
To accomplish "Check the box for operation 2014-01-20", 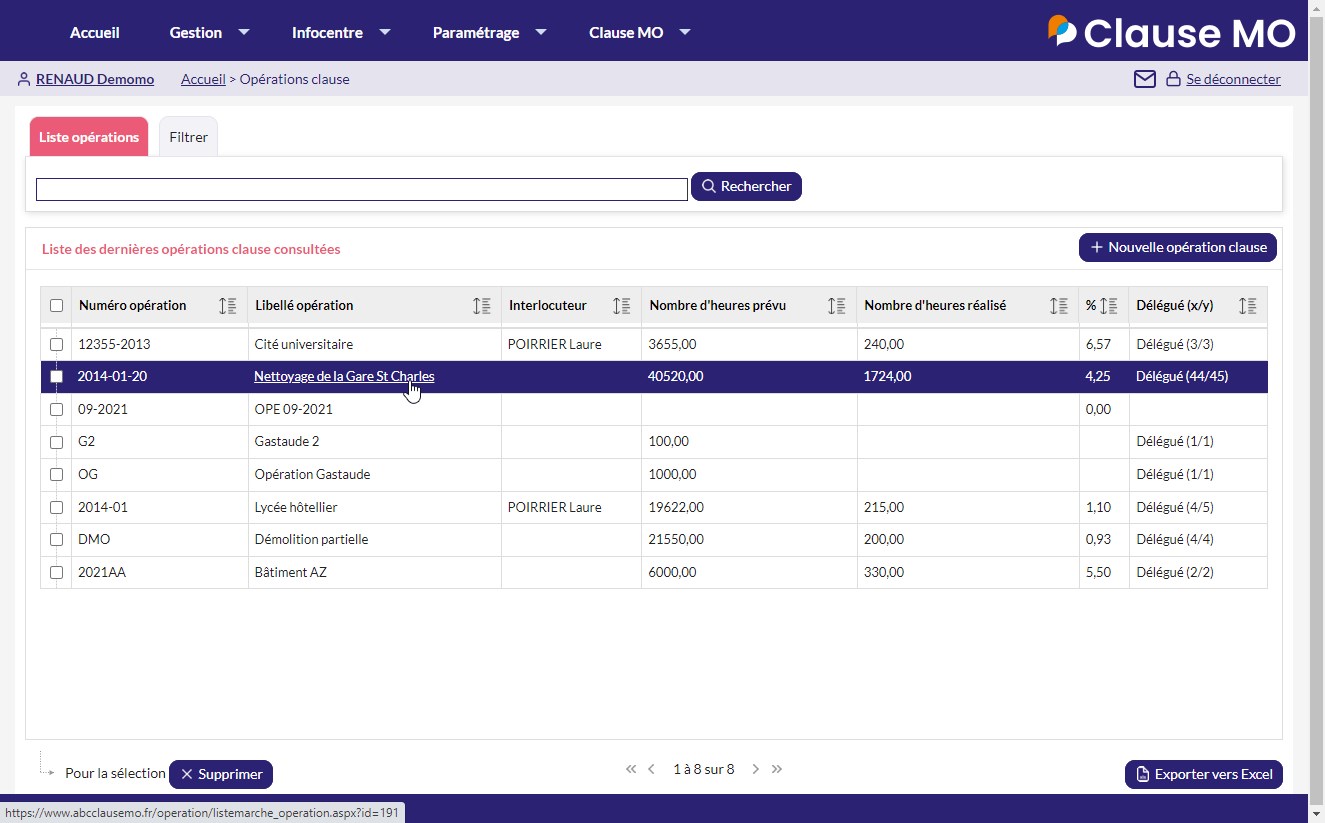I will click(x=57, y=377).
